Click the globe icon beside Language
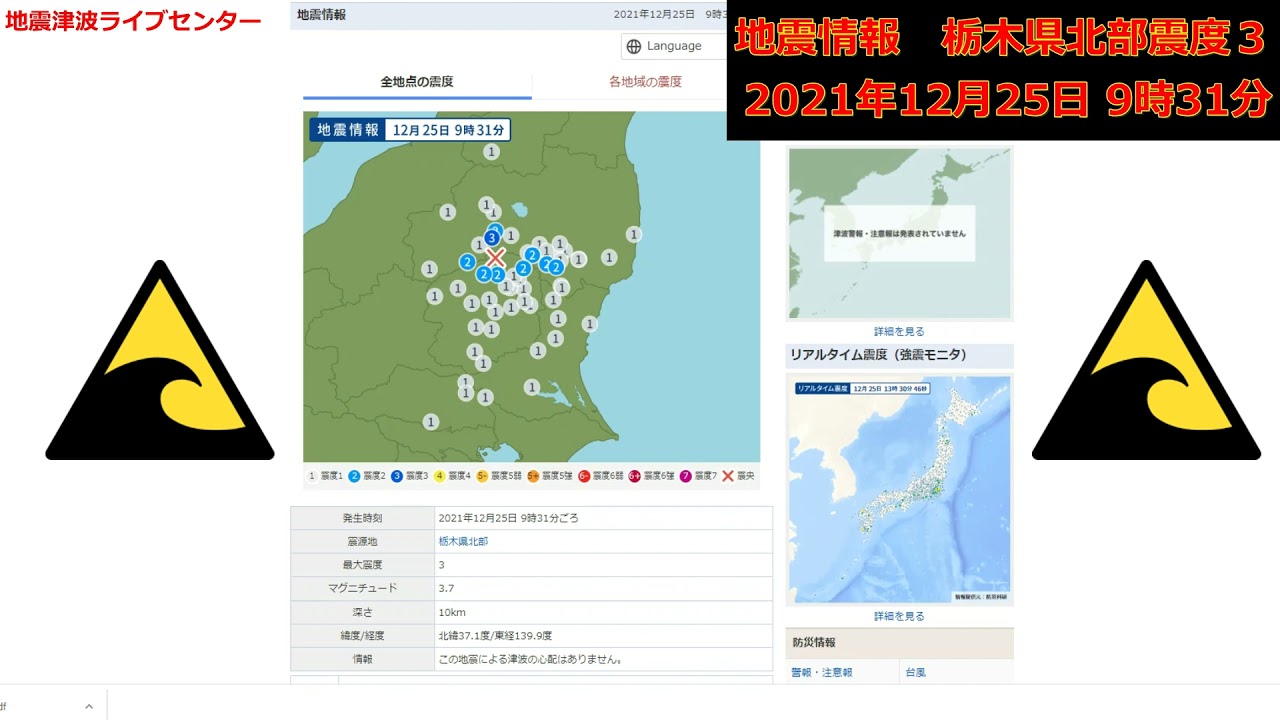Viewport: 1280px width, 720px height. tap(633, 46)
